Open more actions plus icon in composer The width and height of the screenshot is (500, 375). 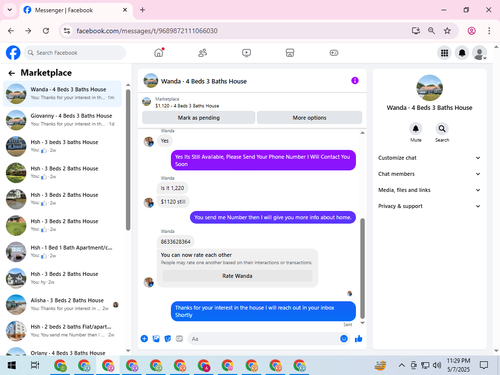[144, 339]
